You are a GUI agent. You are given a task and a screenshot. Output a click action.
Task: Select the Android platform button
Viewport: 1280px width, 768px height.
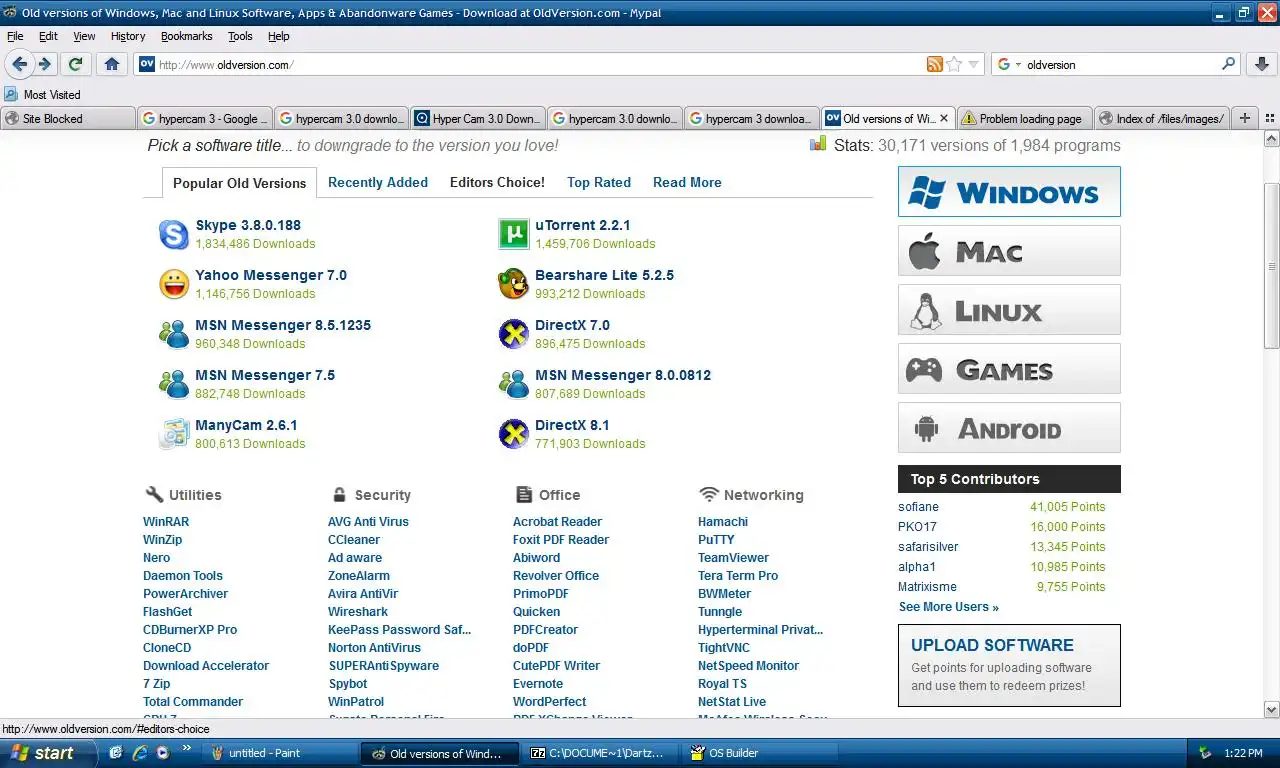click(x=1009, y=427)
